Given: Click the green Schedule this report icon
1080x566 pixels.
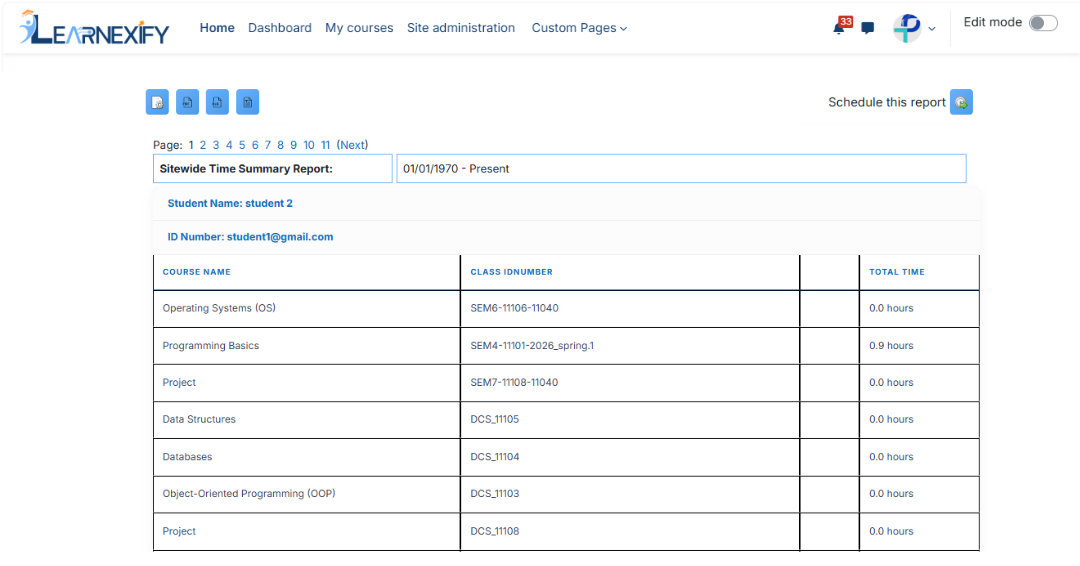Looking at the screenshot, I should point(961,102).
